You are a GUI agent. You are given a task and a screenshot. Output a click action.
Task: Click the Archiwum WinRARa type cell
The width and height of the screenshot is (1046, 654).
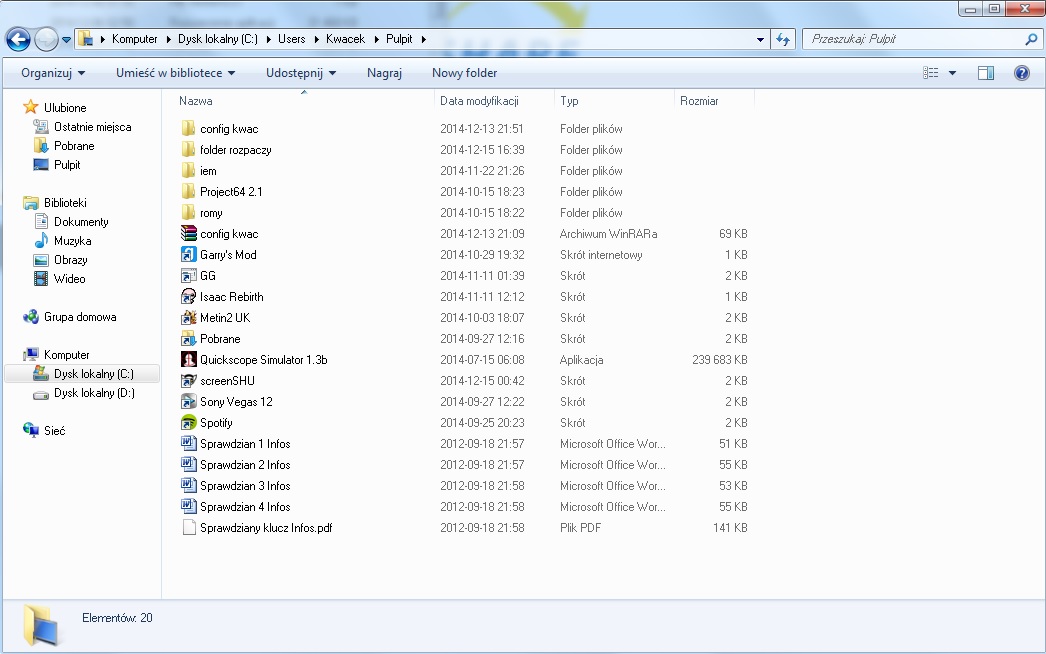tap(608, 234)
